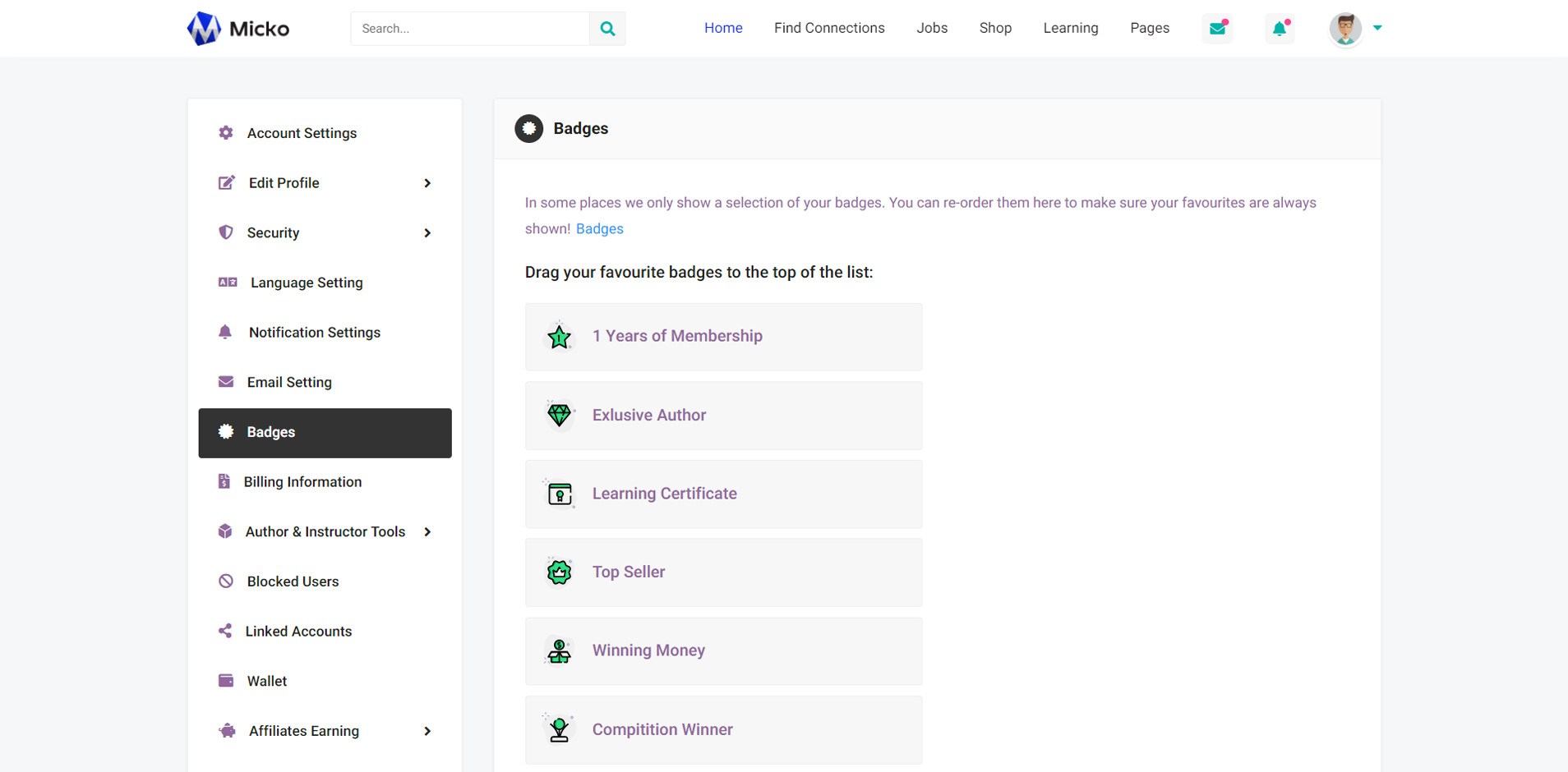Expand Author & Instructor Tools chevron
Image resolution: width=1568 pixels, height=772 pixels.
[x=427, y=532]
